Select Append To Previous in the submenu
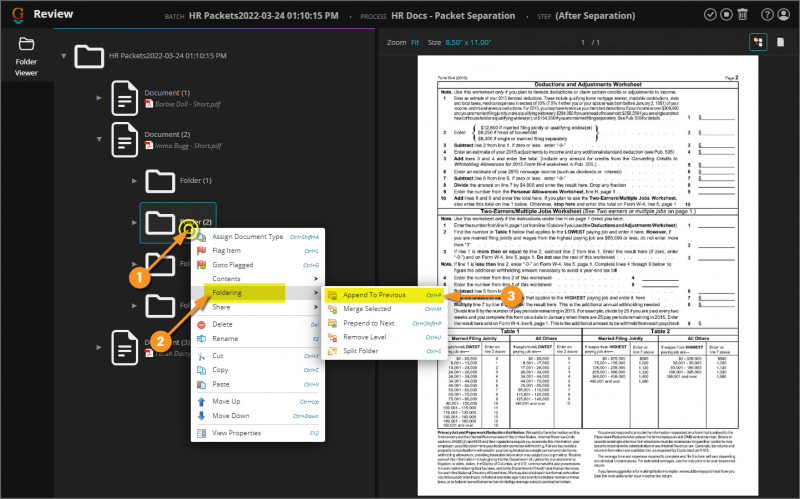Viewport: 800px width, 499px height. pos(385,295)
